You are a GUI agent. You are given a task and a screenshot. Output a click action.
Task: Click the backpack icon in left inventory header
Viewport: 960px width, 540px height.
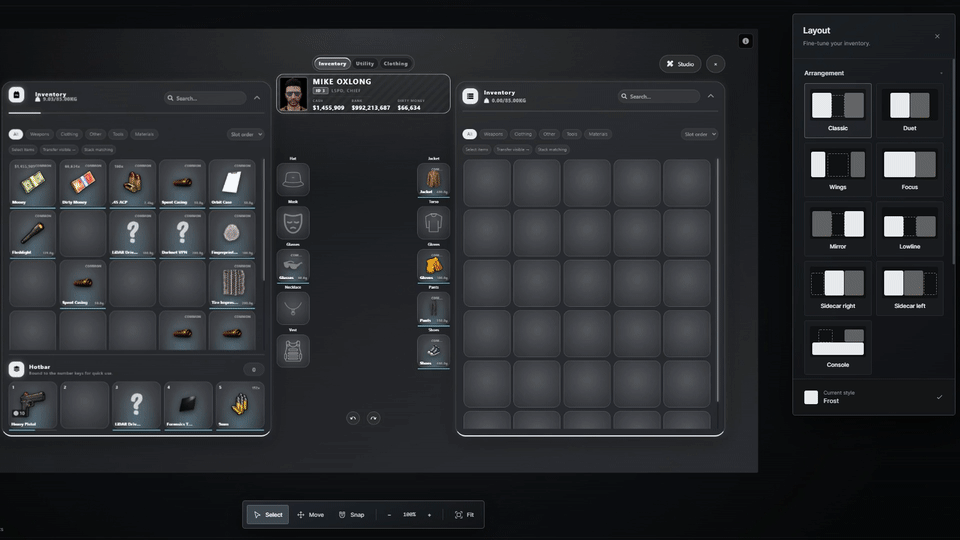pos(17,95)
